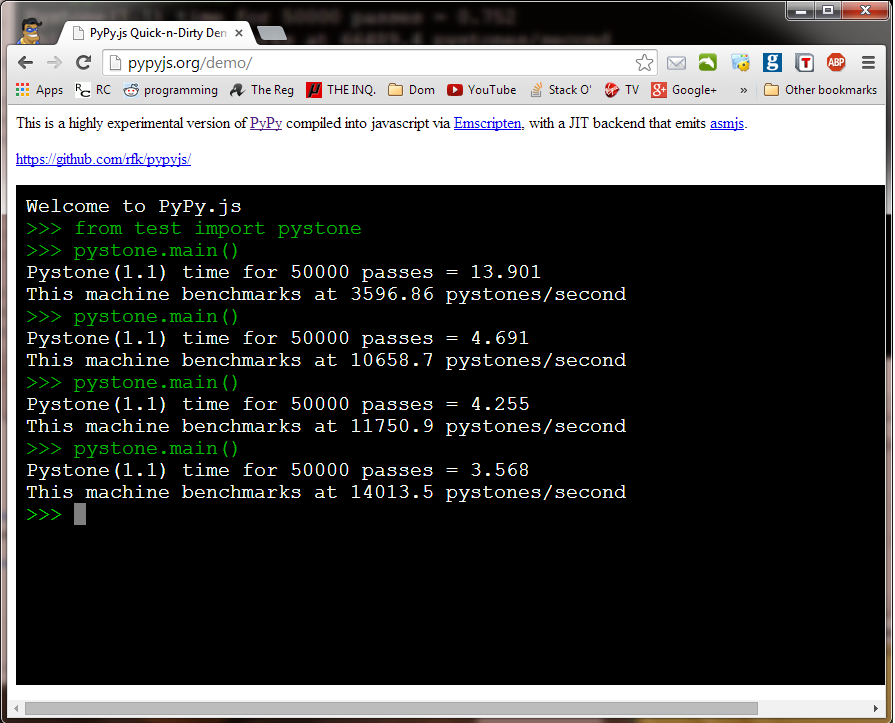This screenshot has width=895, height=723.
Task: Expand hidden bookmarks with the chevron
Action: [x=743, y=90]
